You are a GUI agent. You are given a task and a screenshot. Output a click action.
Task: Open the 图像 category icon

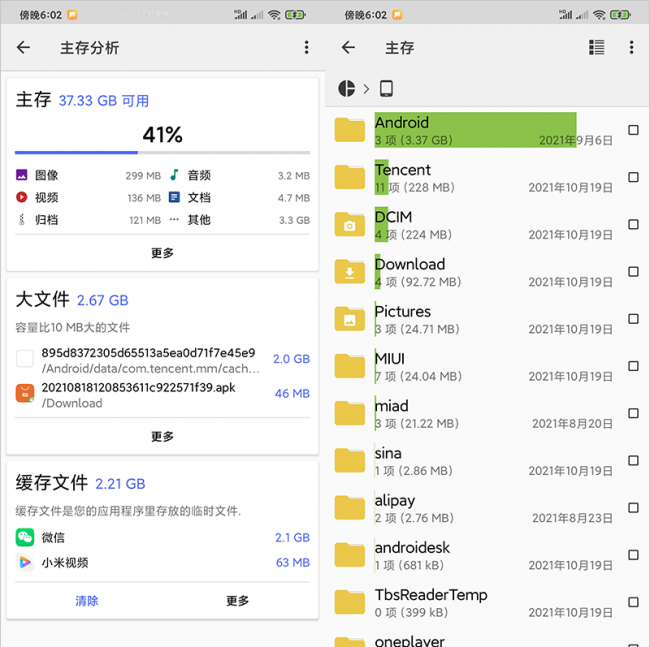click(x=22, y=175)
